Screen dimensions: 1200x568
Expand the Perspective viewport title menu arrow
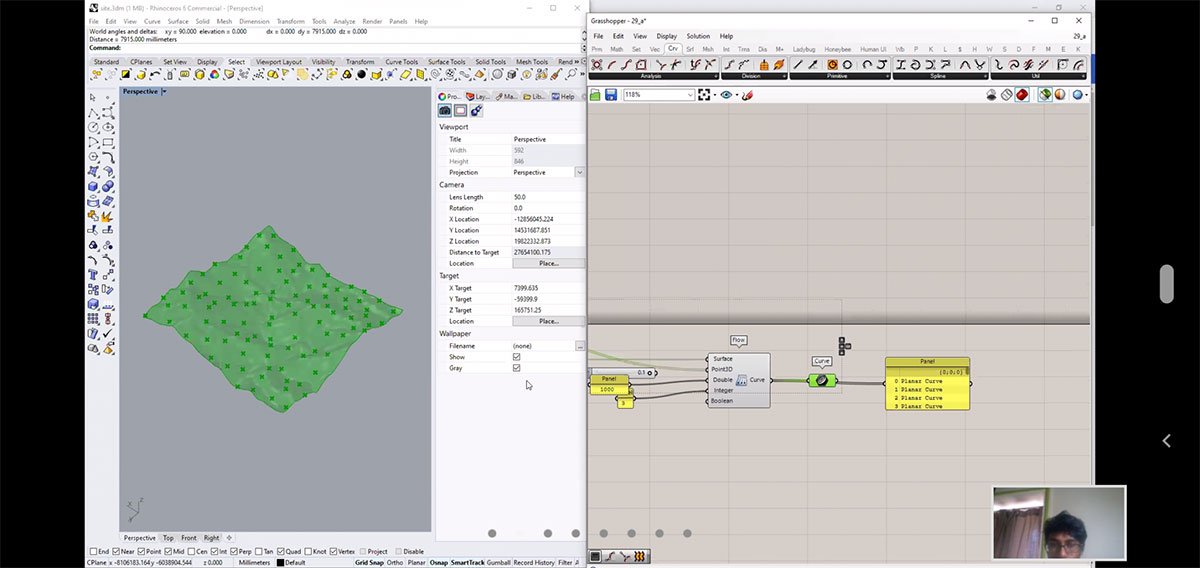click(164, 92)
